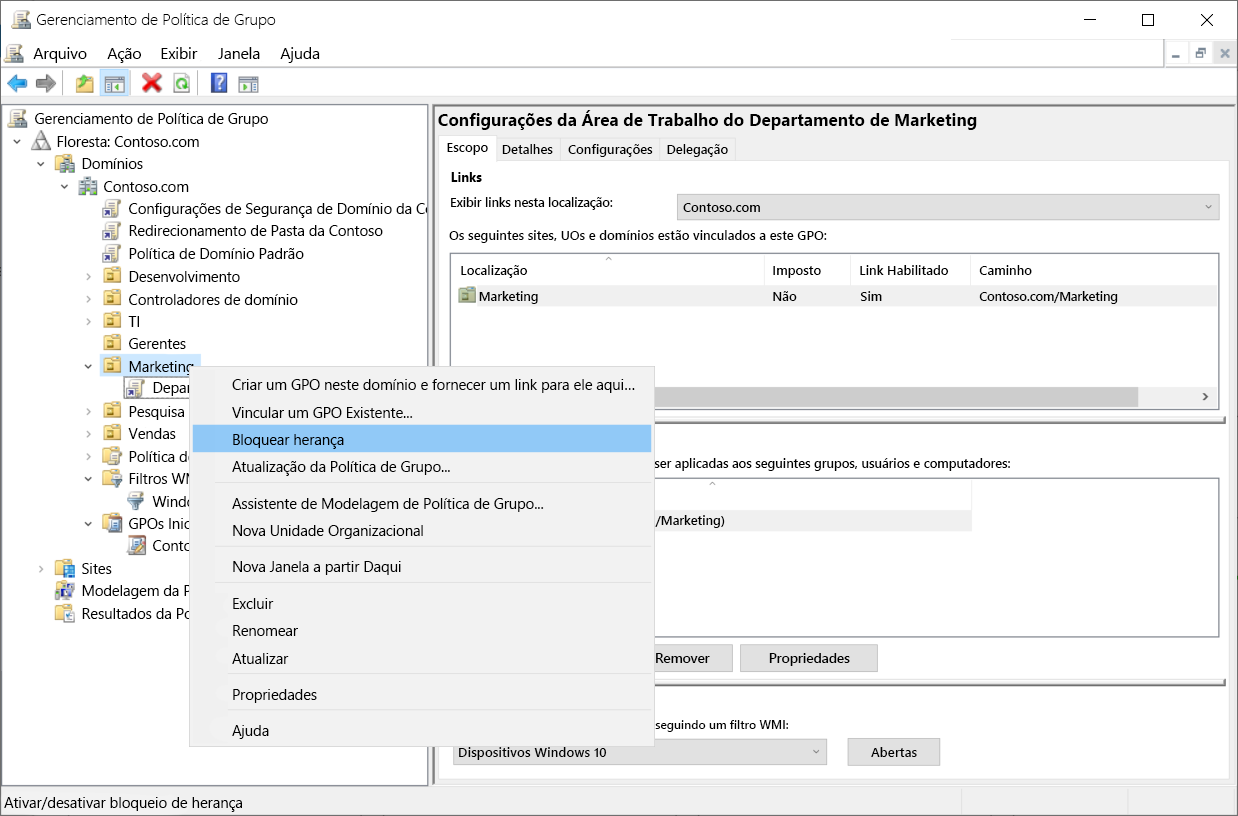Viewport: 1238px width, 816px height.
Task: Click the Controladores de domínio OU folder icon
Action: [x=113, y=300]
